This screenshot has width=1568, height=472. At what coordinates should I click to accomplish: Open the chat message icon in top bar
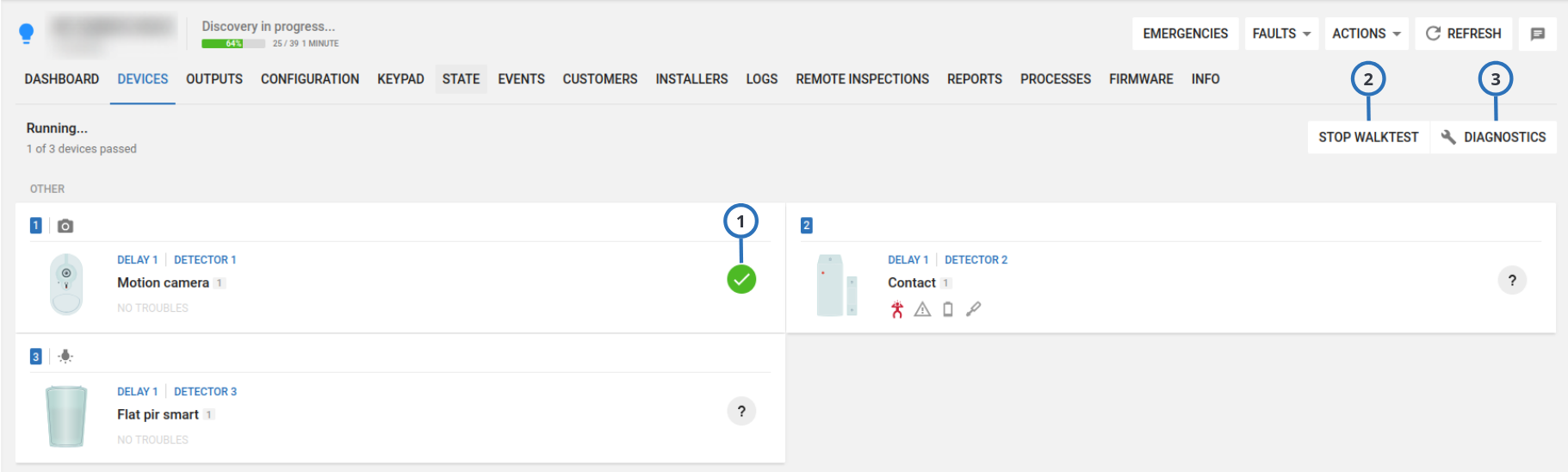(x=1537, y=34)
